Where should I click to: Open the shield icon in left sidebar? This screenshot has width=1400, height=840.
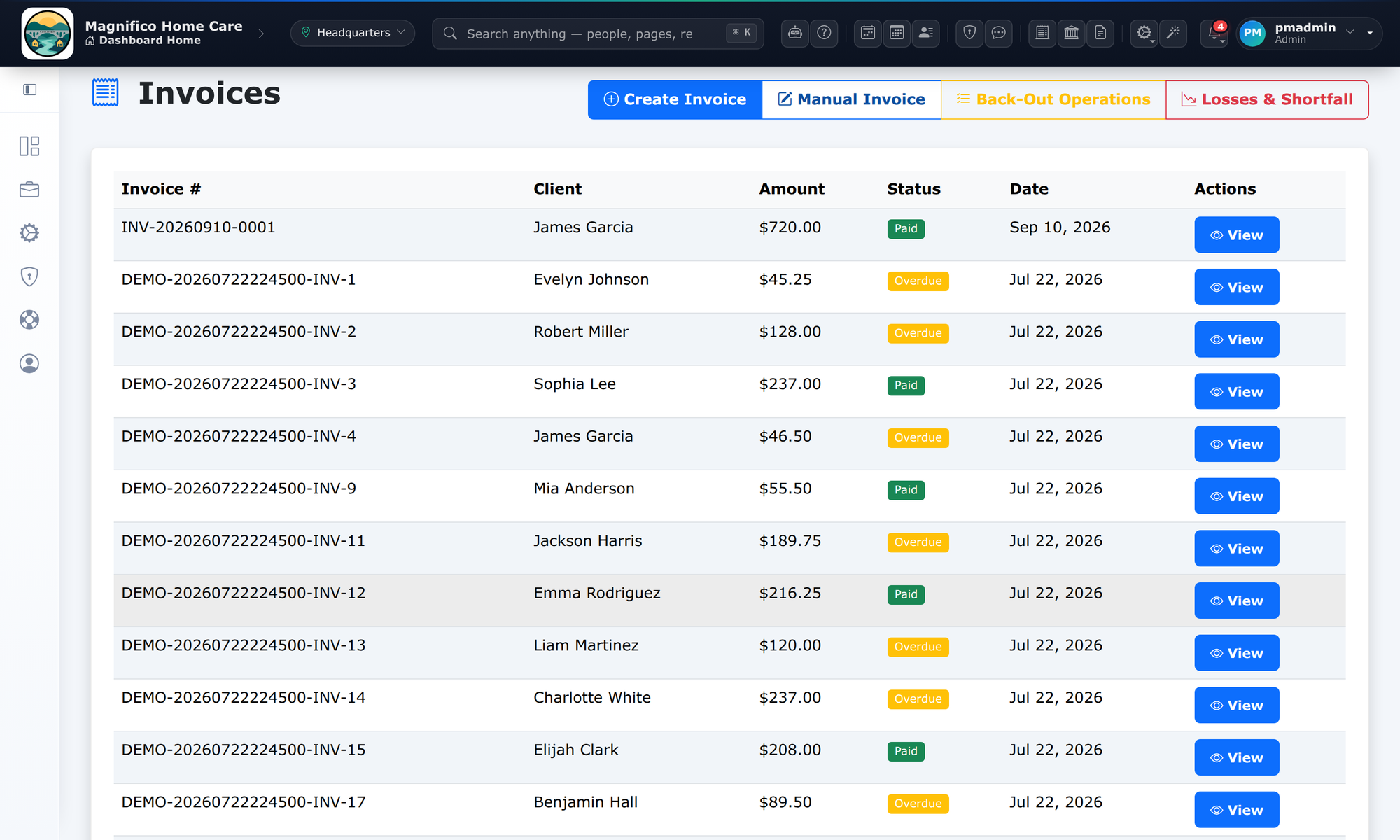coord(29,276)
